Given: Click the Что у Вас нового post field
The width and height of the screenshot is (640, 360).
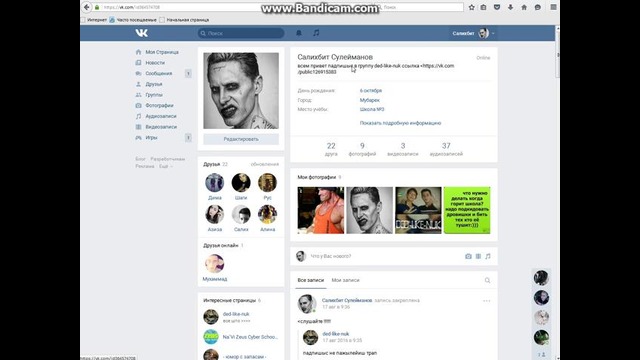Looking at the screenshot, I should tap(384, 256).
